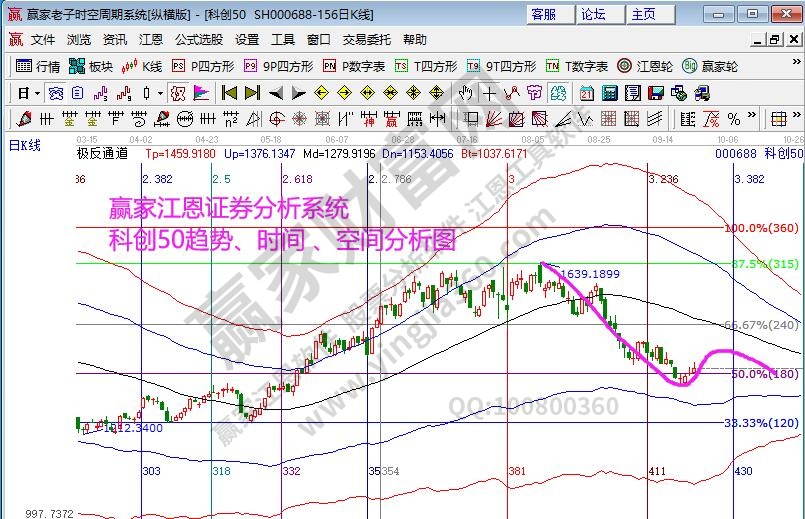Click the percent sign tool icon
The height and width of the screenshot is (519, 805).
(x=733, y=119)
